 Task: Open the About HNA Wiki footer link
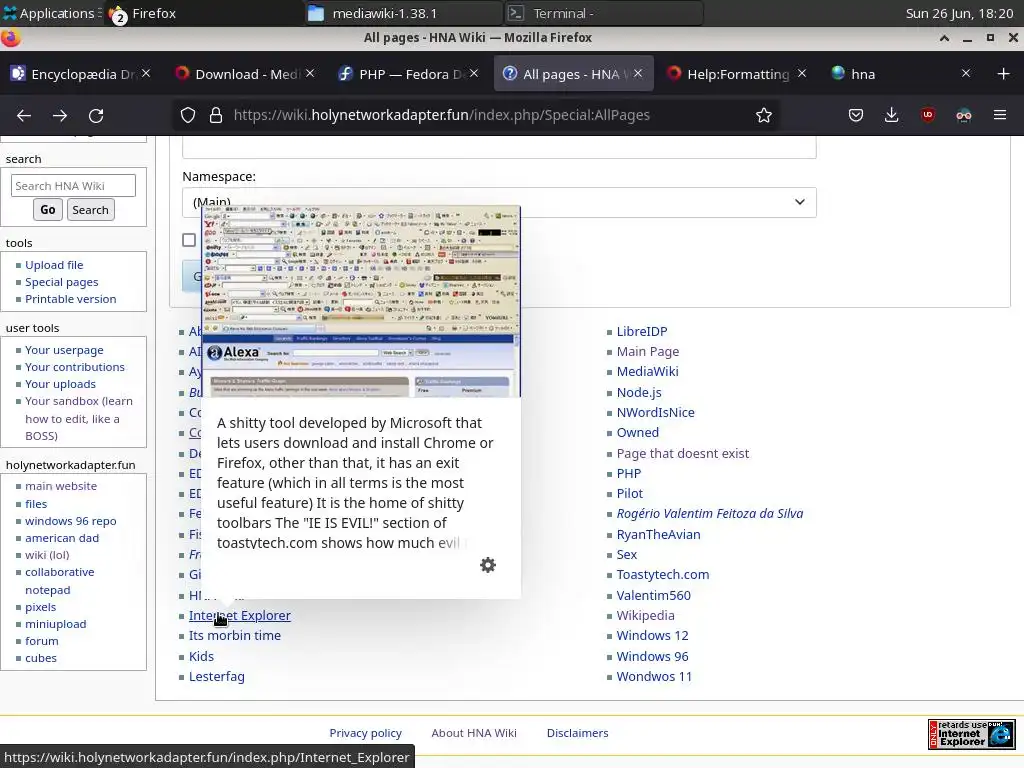(474, 733)
